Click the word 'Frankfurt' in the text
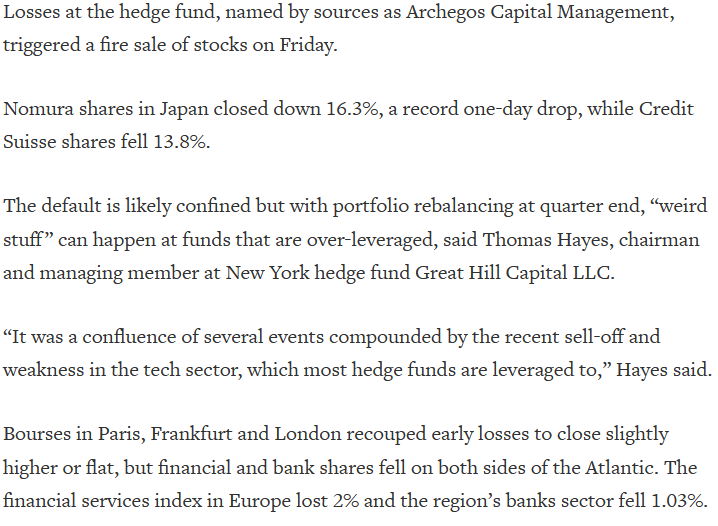This screenshot has width=718, height=526. pyautogui.click(x=191, y=434)
